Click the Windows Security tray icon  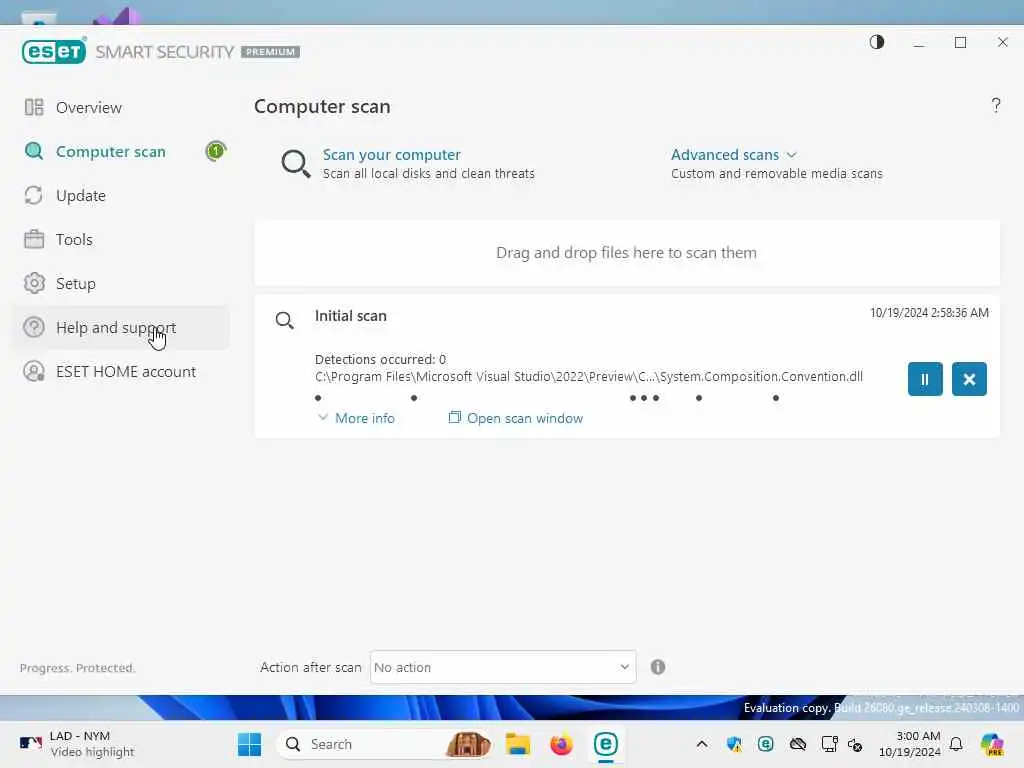734,744
